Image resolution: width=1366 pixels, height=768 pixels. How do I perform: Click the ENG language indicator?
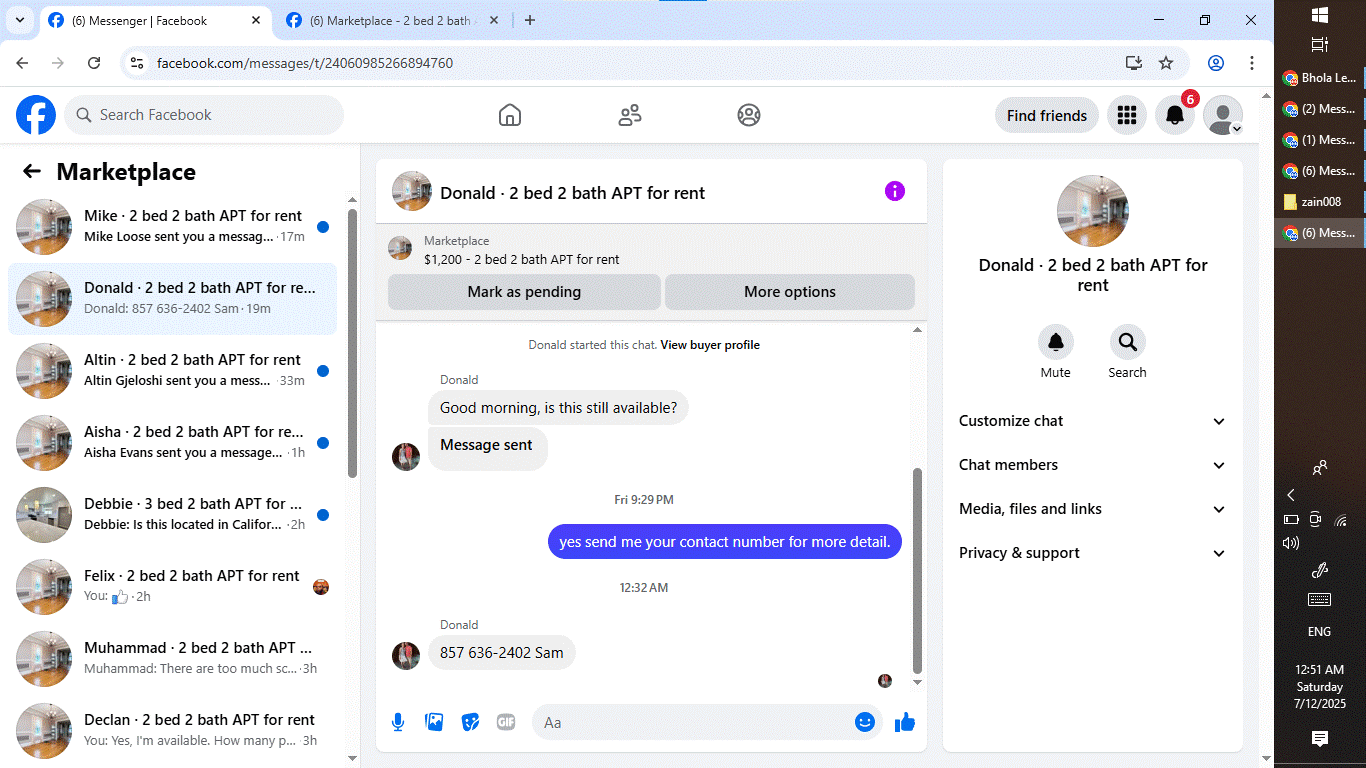1319,632
